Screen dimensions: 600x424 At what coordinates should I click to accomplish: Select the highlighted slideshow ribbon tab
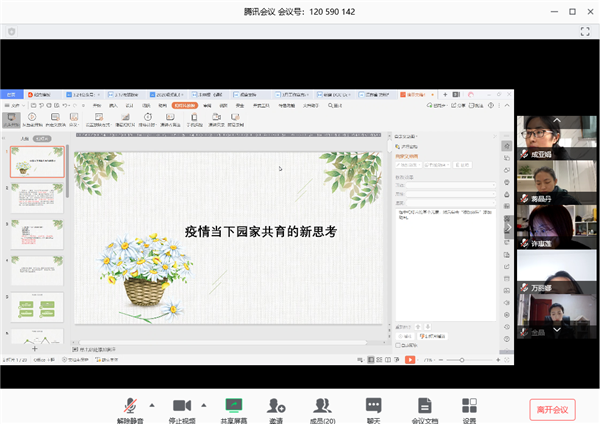(183, 104)
